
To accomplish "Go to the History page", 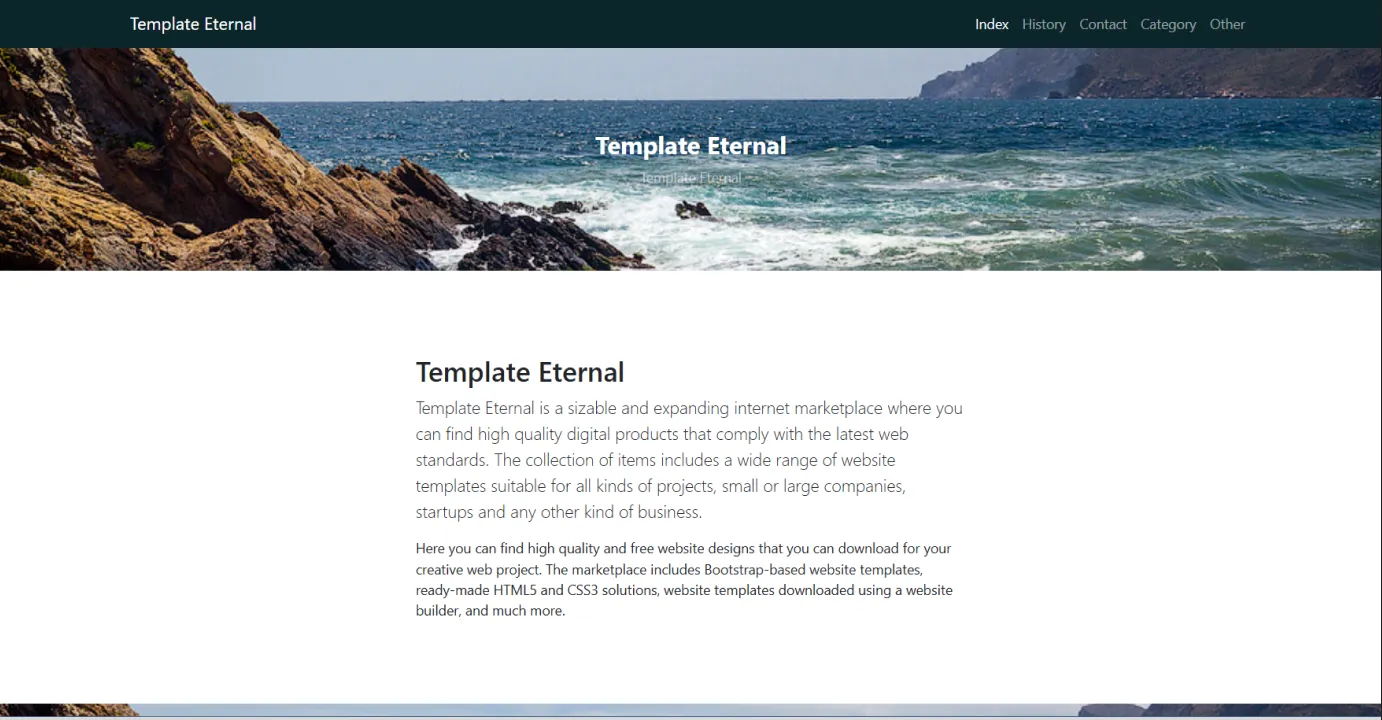I will tap(1043, 24).
